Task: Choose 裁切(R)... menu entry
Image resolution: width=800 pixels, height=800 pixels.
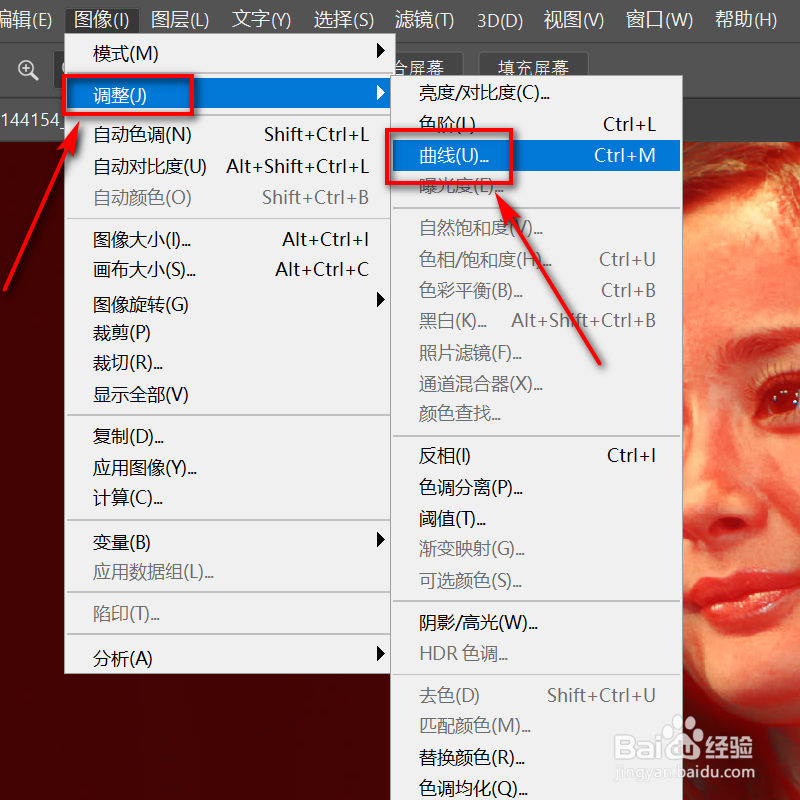Action: 228,363
